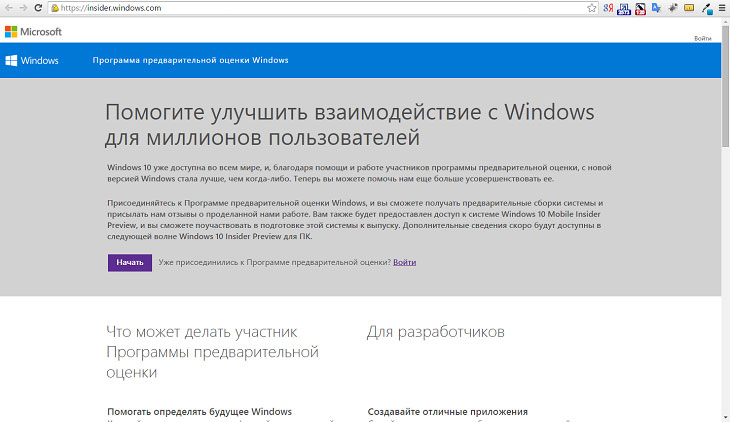
Task: Click the yellow ruler extension icon
Action: click(689, 8)
